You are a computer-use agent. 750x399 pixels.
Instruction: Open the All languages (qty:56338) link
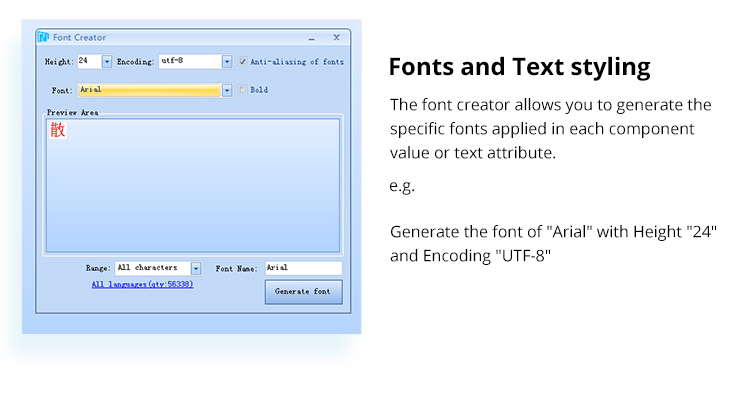point(143,284)
